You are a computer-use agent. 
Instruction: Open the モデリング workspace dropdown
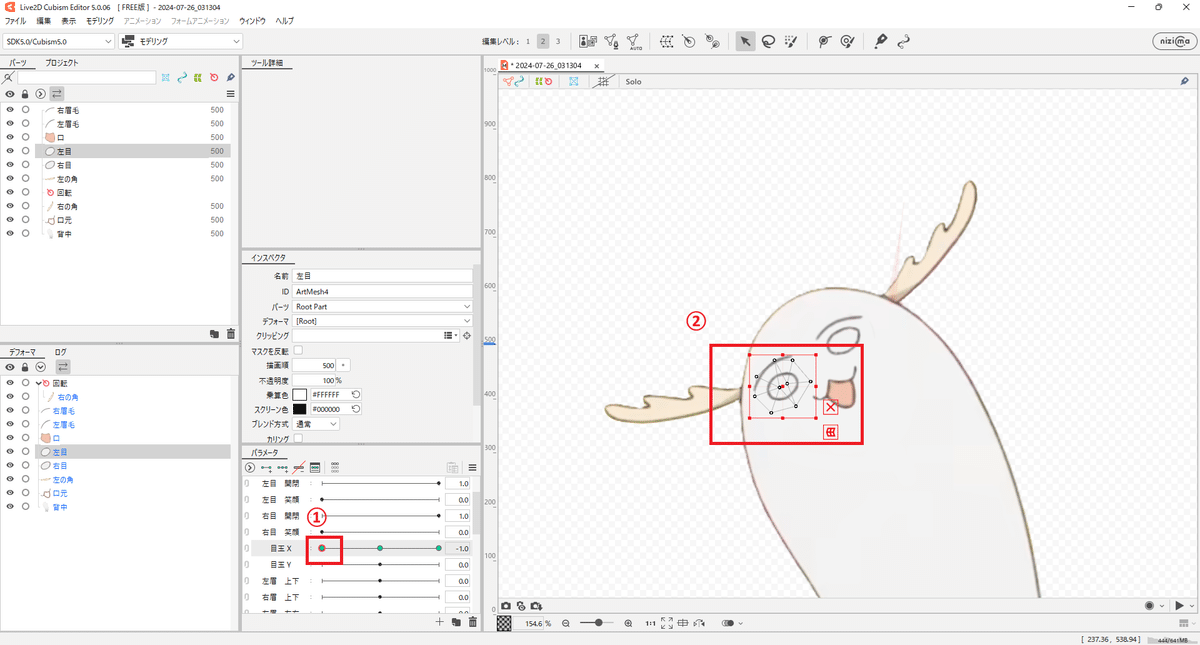180,41
